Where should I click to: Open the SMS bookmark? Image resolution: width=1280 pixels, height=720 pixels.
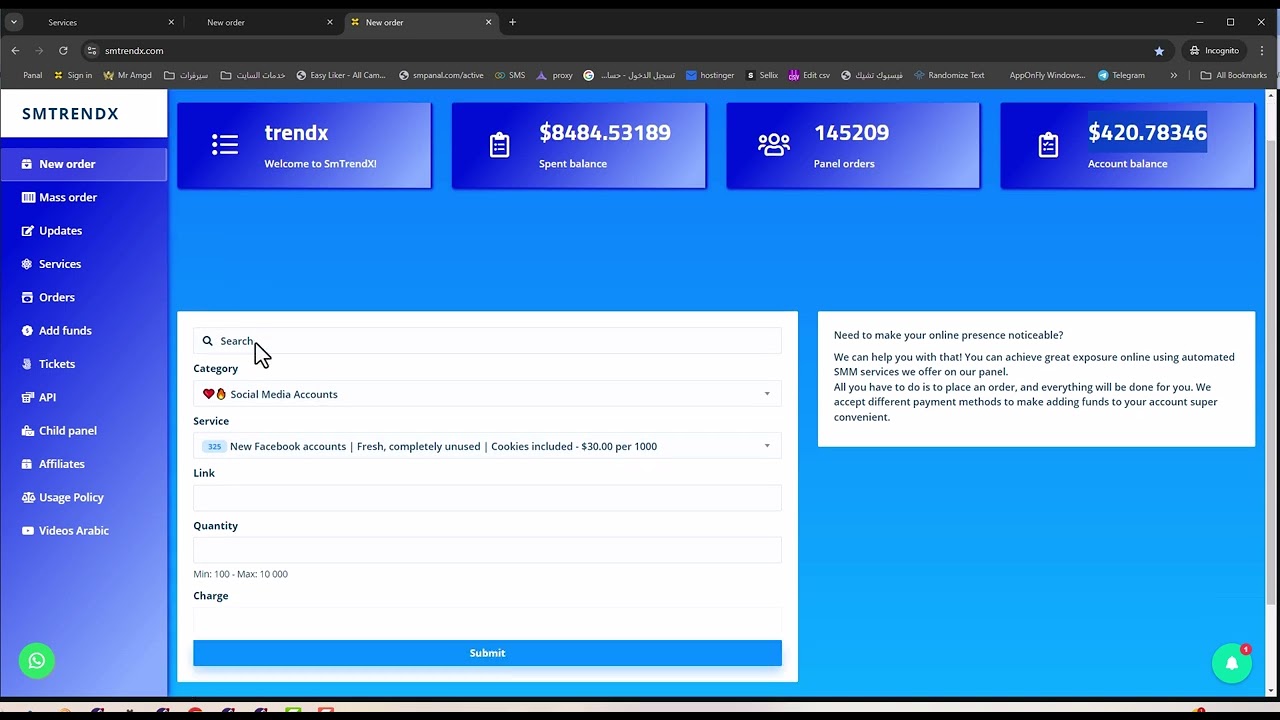(x=509, y=75)
